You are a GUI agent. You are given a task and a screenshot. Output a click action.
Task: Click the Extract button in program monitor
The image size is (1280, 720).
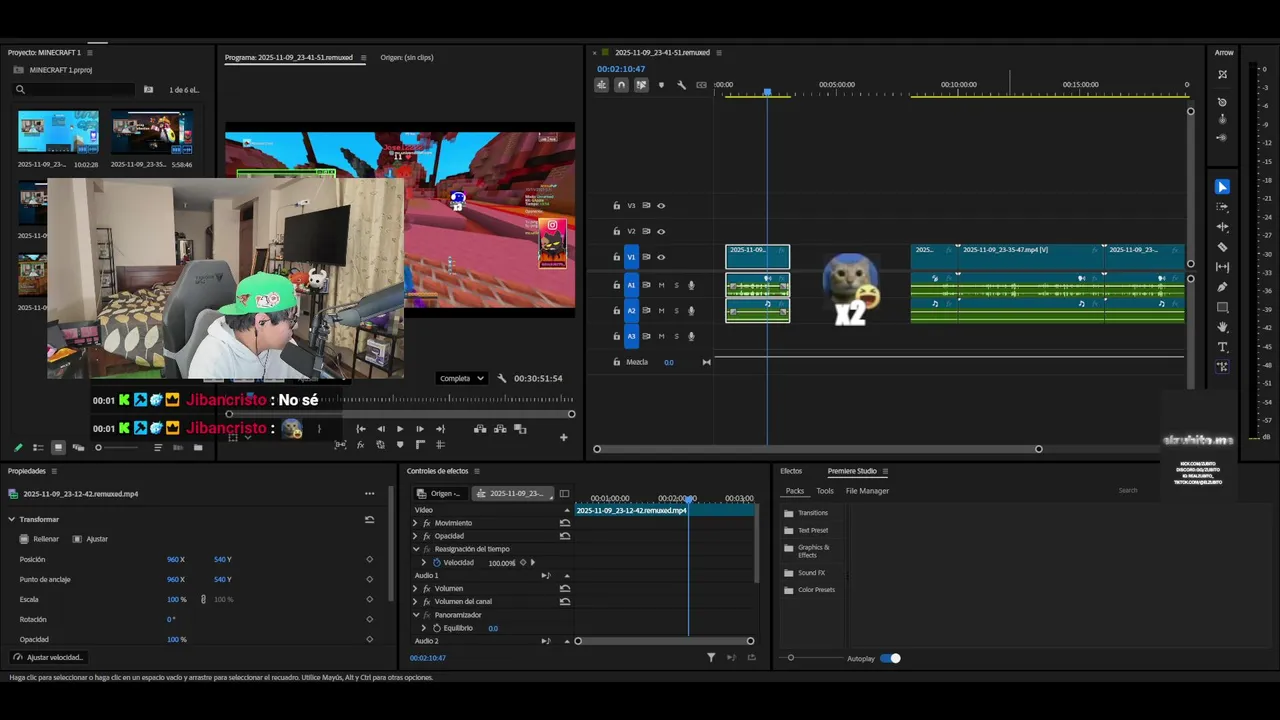(x=500, y=429)
